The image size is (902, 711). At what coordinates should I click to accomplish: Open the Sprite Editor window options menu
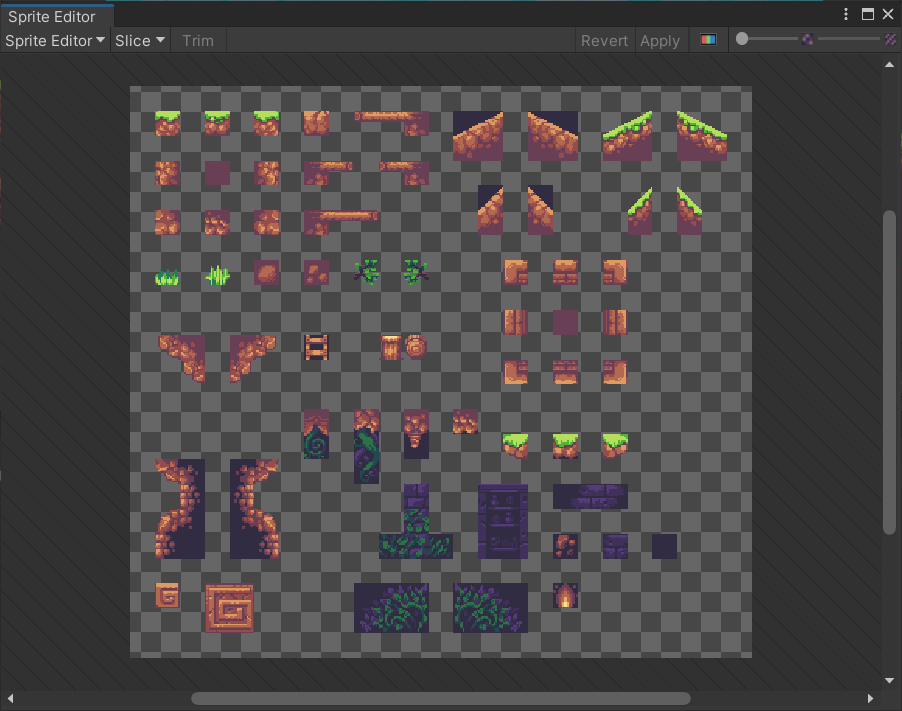(845, 13)
